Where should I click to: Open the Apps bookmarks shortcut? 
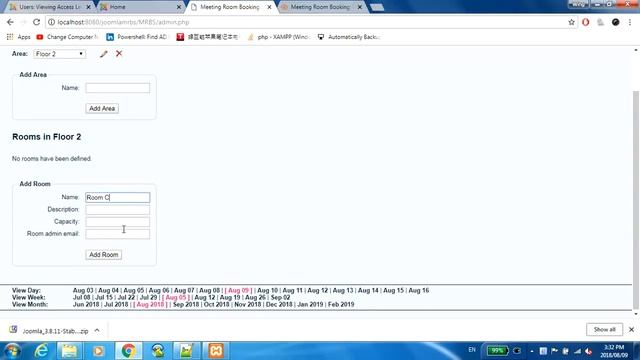pos(18,37)
